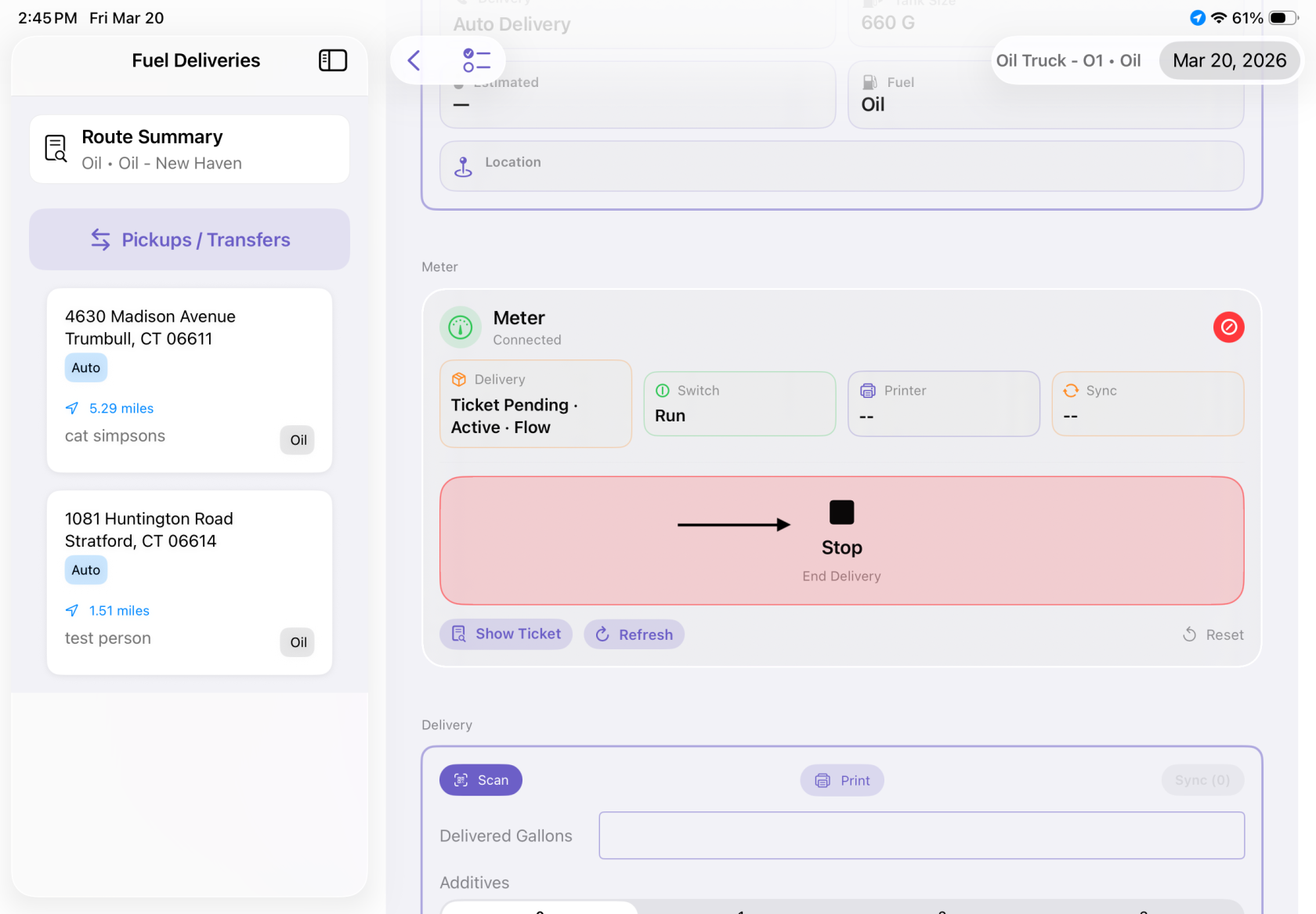Open the Oil Truck - O1 selector

click(x=1068, y=60)
